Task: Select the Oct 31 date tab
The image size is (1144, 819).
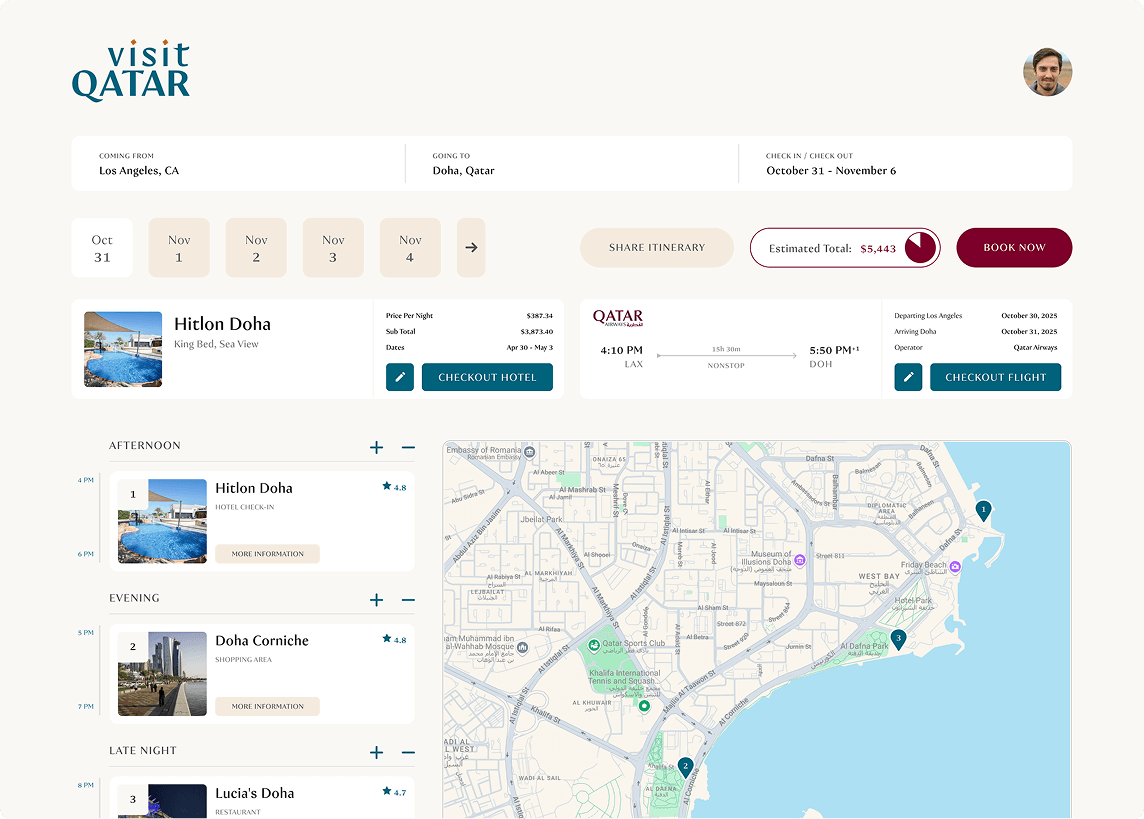Action: [102, 248]
